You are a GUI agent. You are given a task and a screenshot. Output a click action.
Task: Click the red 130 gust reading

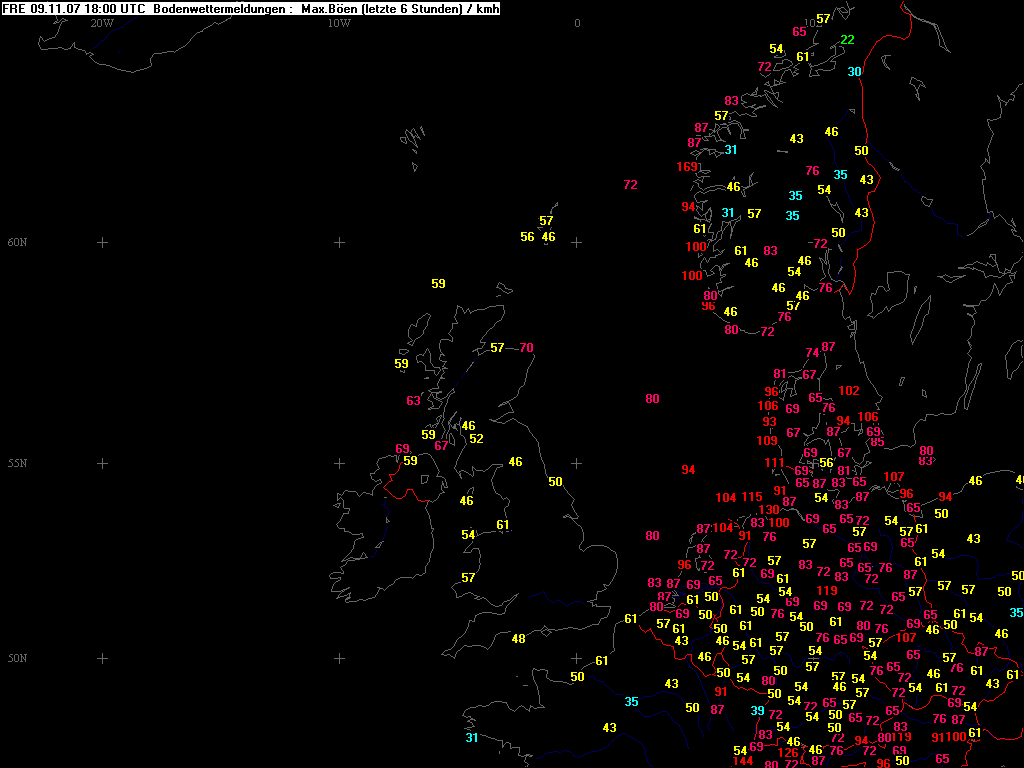click(769, 510)
